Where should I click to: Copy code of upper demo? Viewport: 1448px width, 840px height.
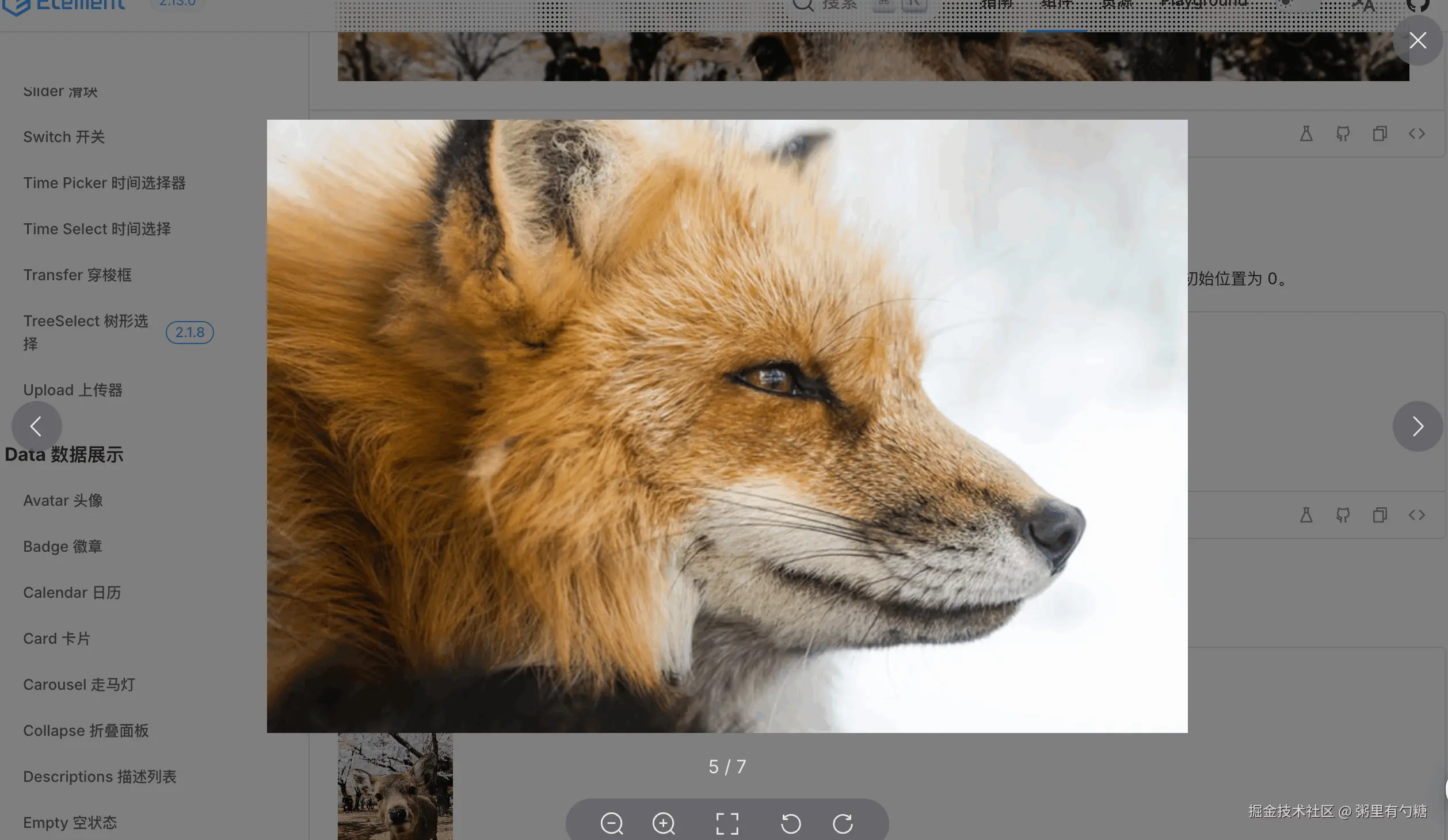(1380, 134)
